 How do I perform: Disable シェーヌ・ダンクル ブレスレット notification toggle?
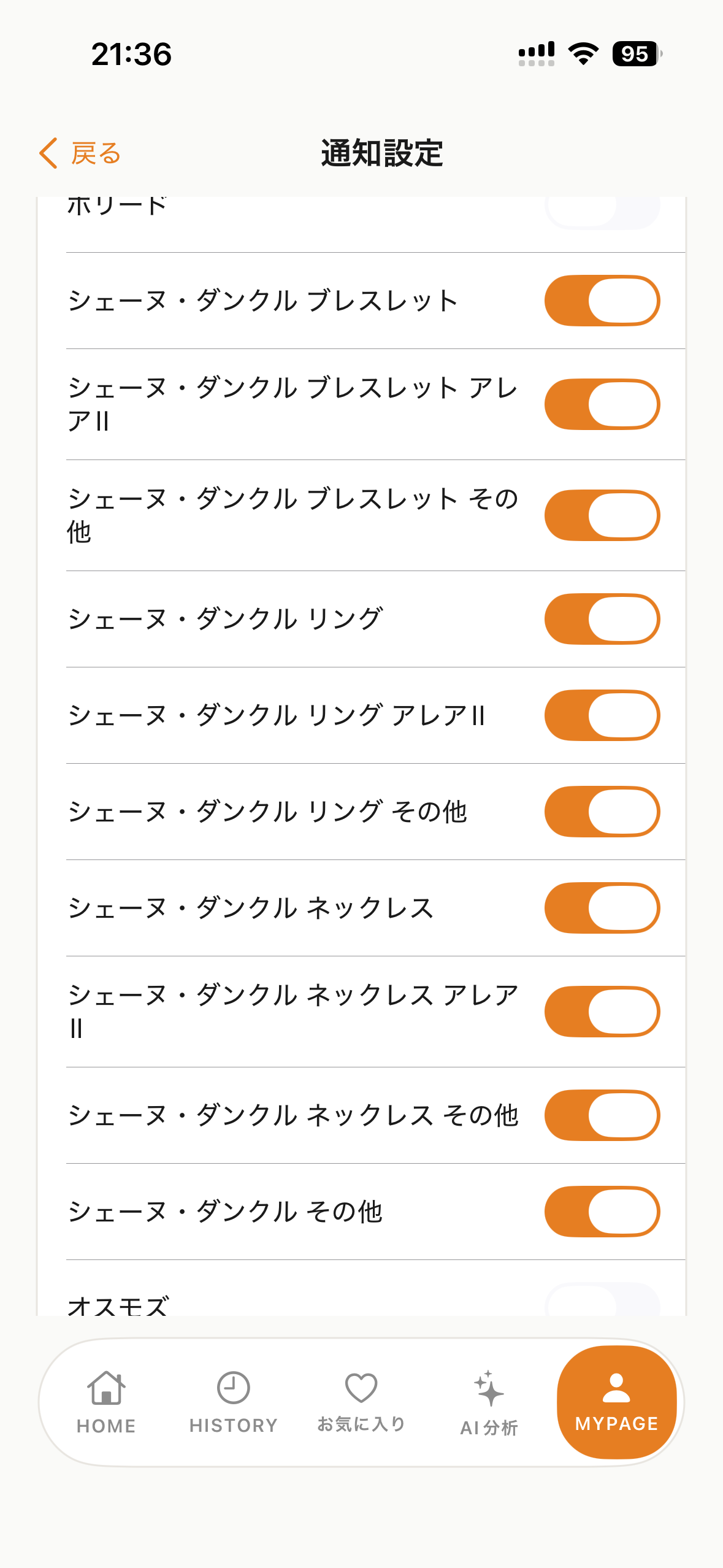click(x=602, y=301)
